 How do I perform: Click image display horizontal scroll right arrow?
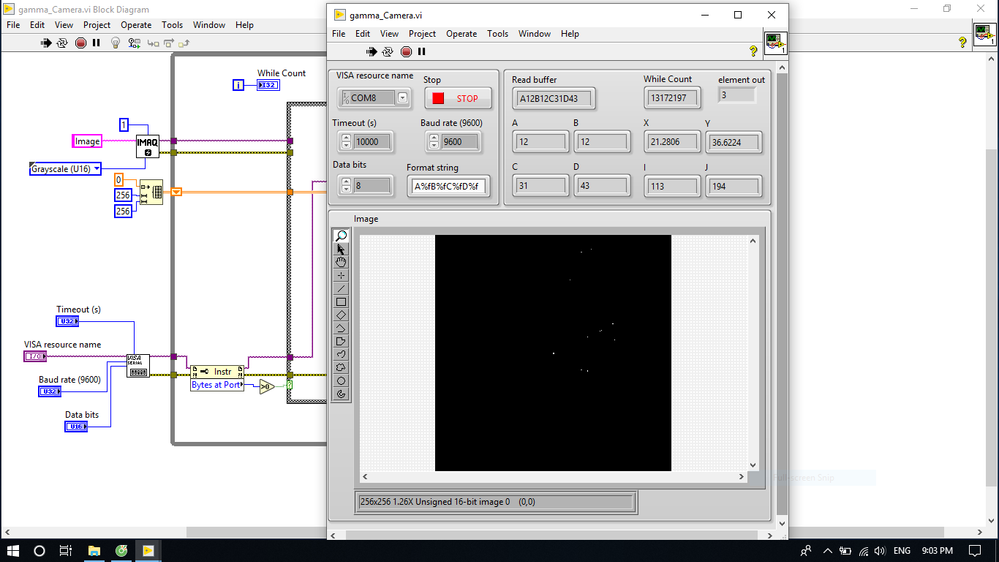click(741, 477)
